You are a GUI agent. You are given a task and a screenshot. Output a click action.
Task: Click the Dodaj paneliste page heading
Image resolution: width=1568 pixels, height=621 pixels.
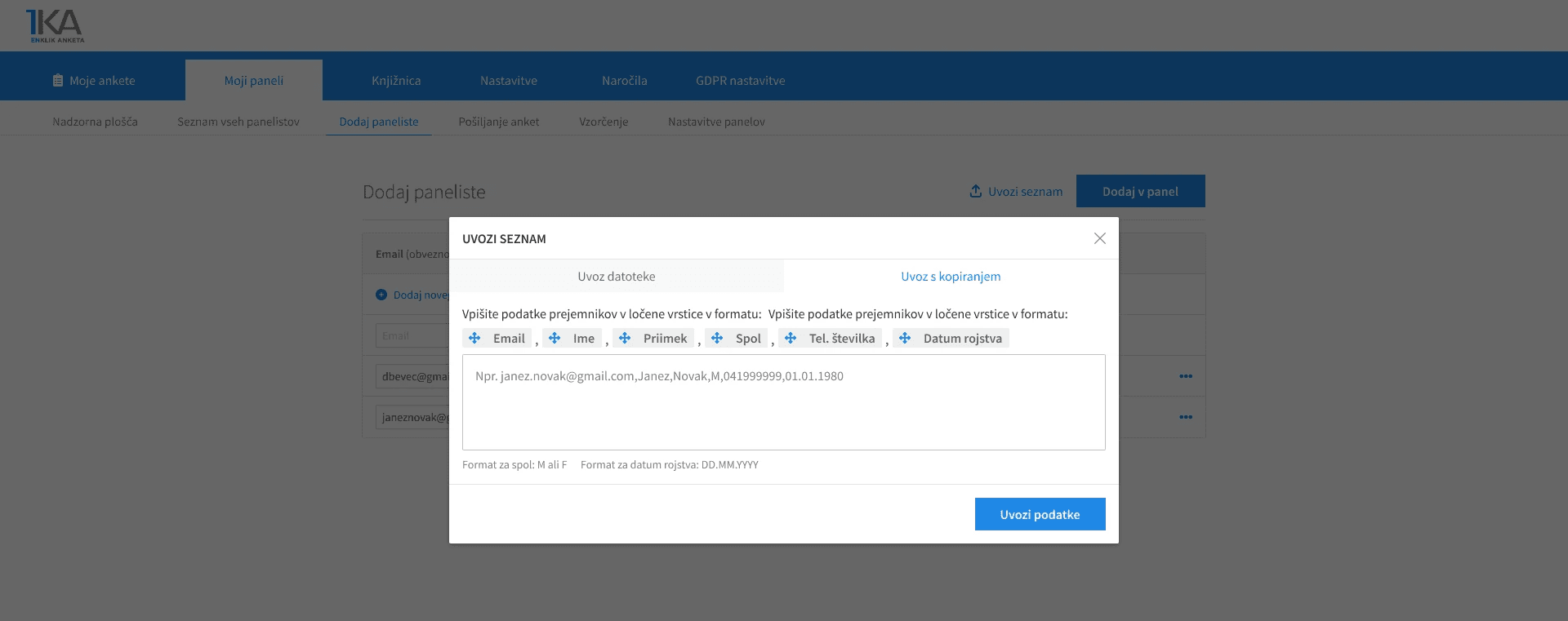[x=424, y=192]
